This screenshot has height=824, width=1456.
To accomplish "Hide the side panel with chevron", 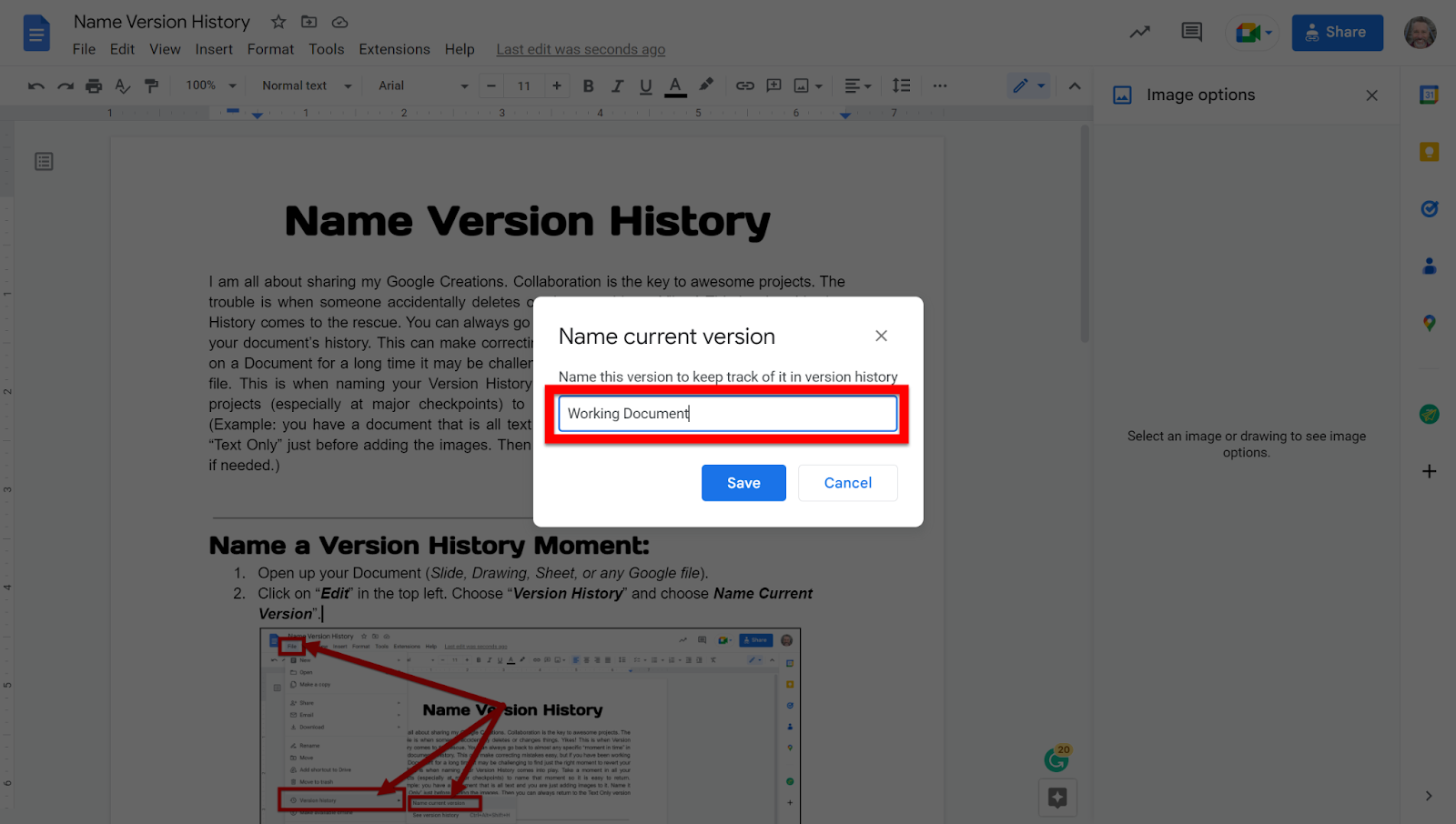I will click(x=1429, y=796).
